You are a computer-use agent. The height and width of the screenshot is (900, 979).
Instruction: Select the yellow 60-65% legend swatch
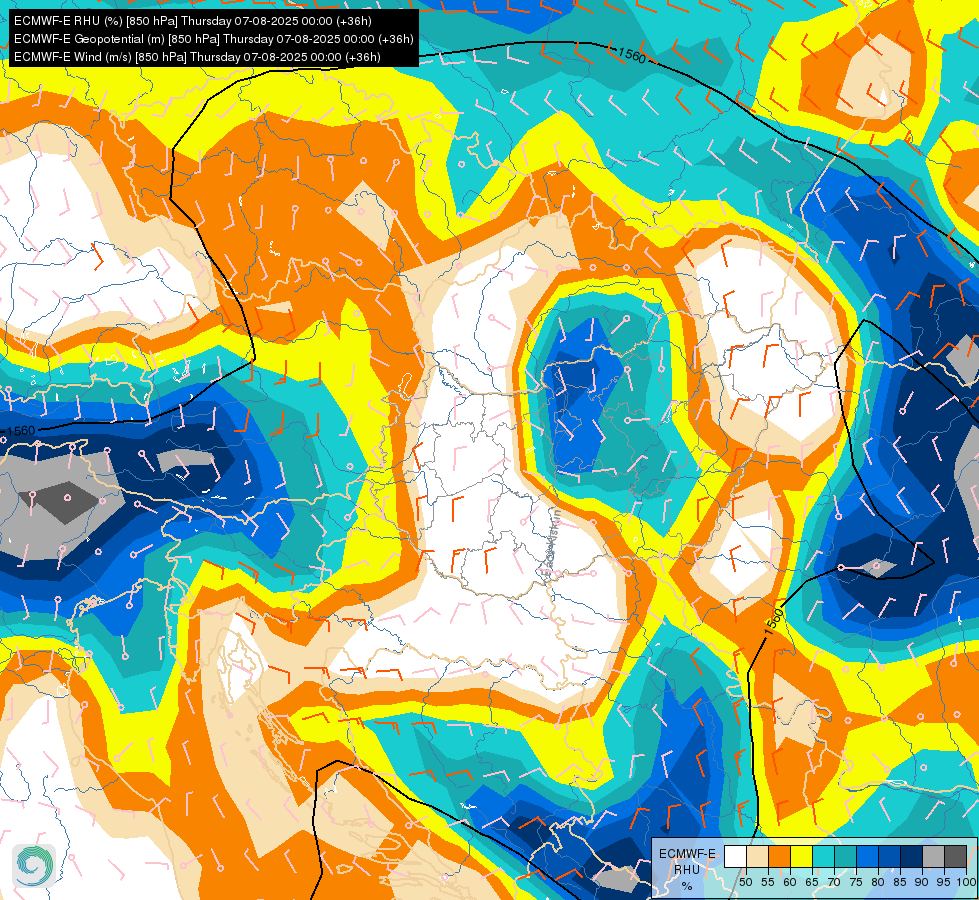point(802,856)
